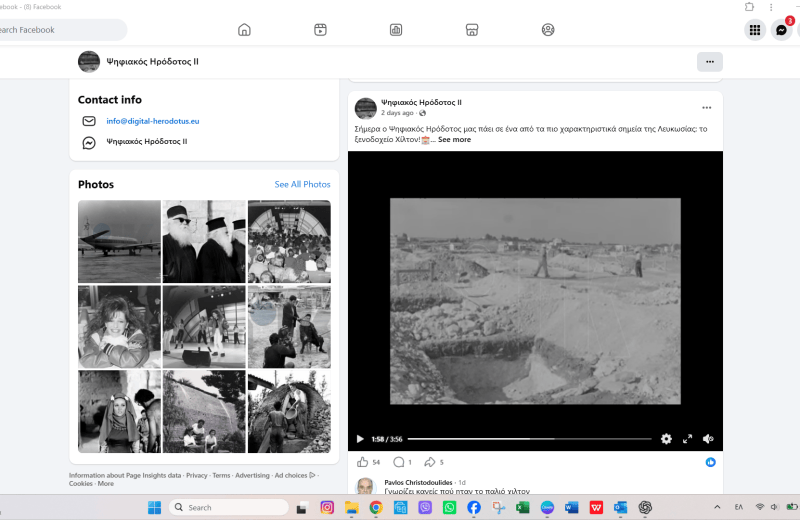Click the 2 days ago timestamp
Screen dimensions: 800x520
coord(397,113)
